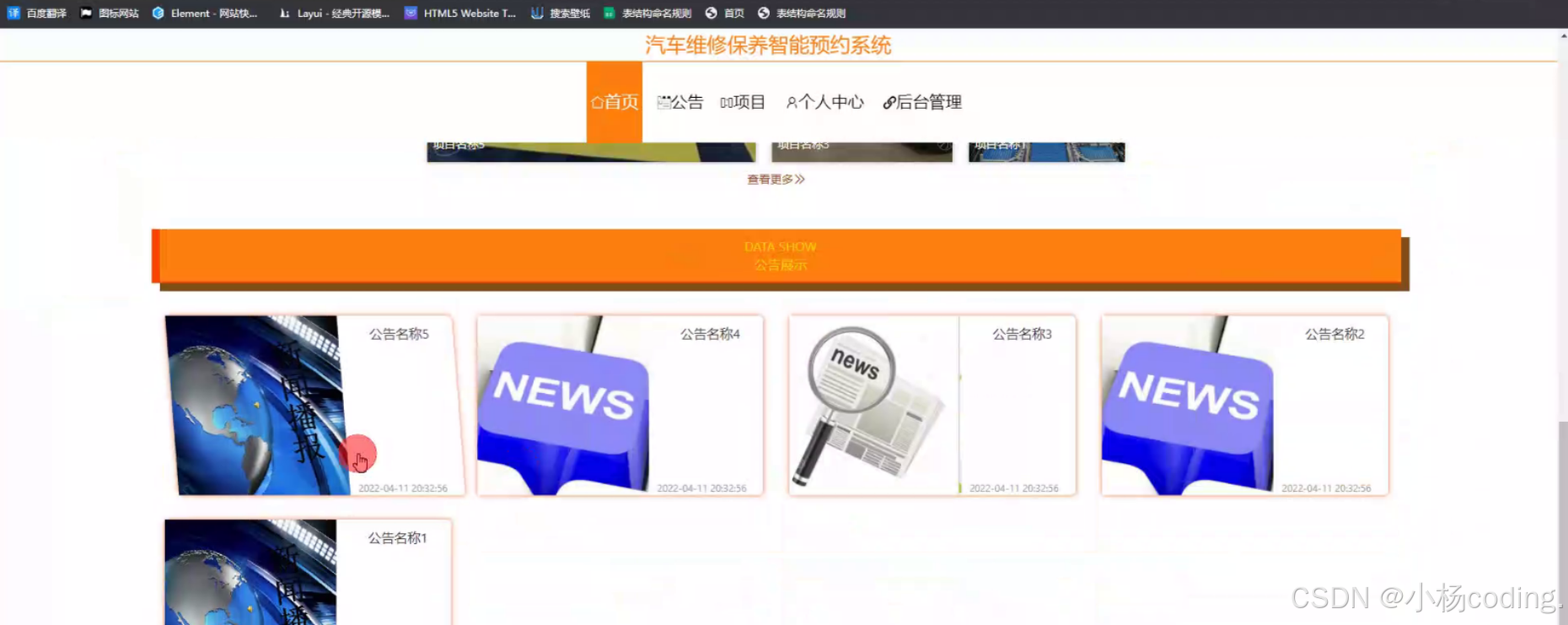Open the last 表结构命名规则 bookmark
The image size is (1568, 625).
pos(802,13)
